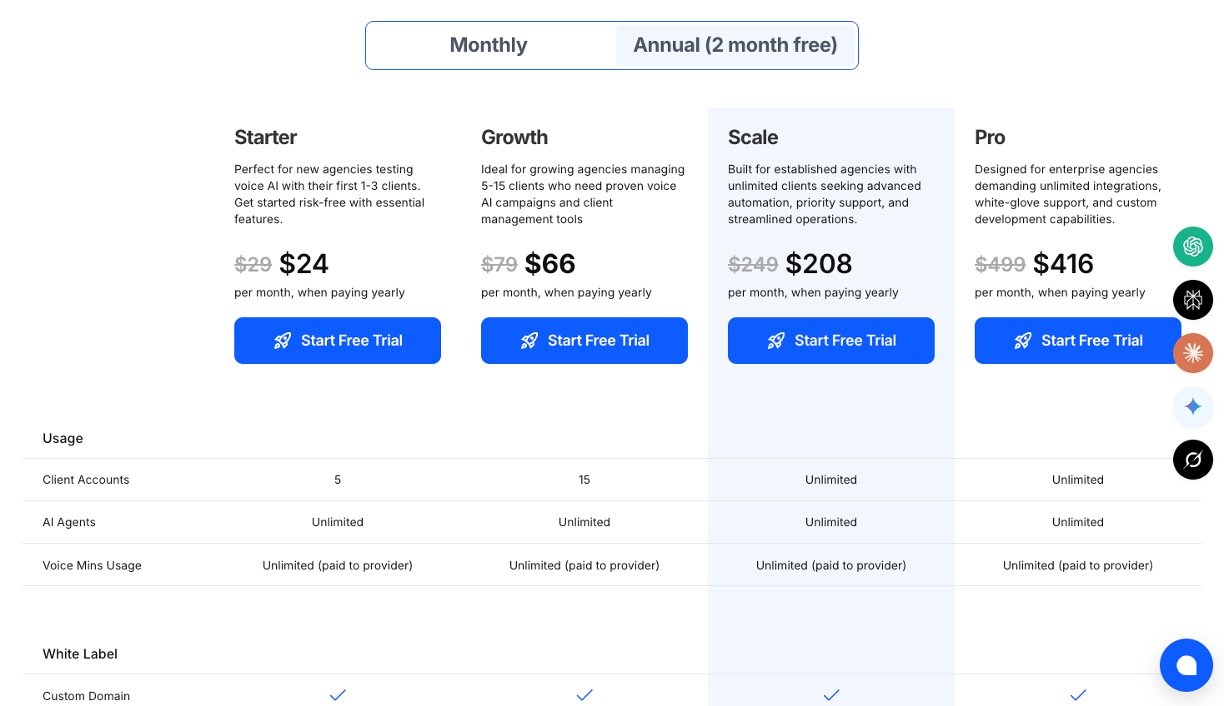Open the chat support bubble
This screenshot has width=1224, height=706.
pos(1186,665)
